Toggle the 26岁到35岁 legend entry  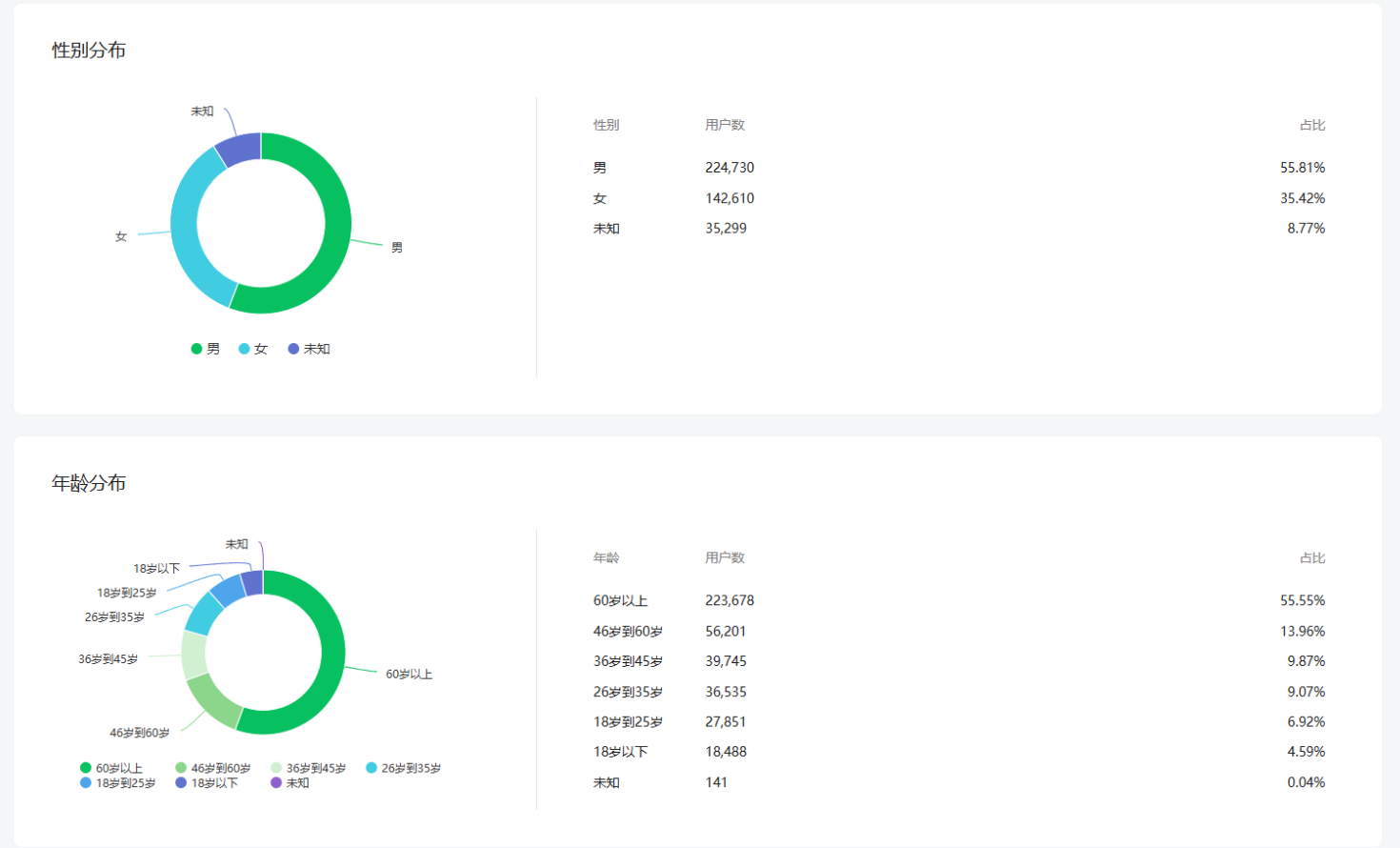click(403, 768)
